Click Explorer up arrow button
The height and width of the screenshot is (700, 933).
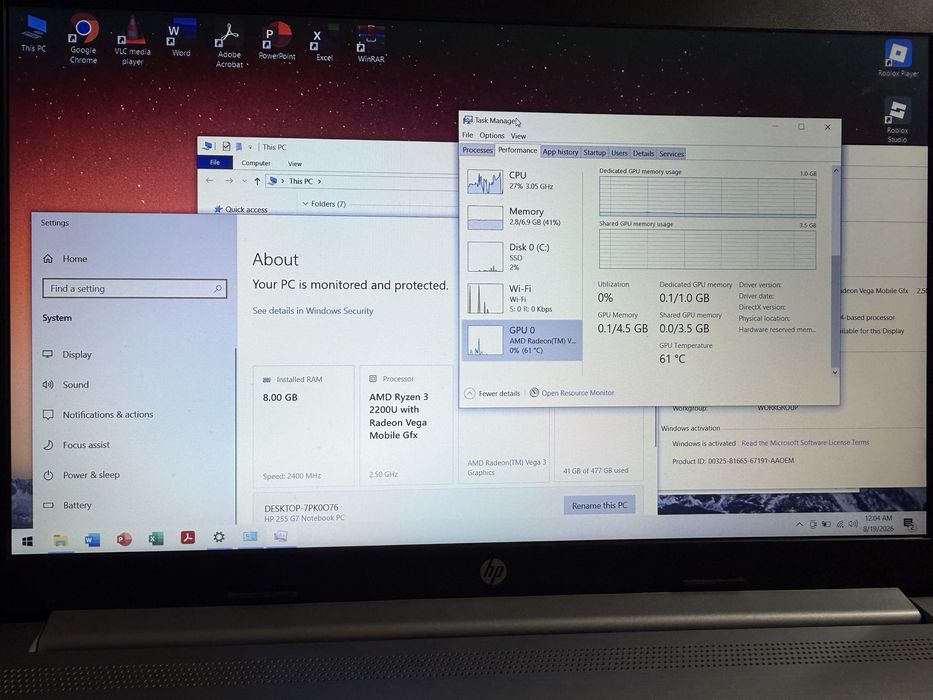click(257, 181)
